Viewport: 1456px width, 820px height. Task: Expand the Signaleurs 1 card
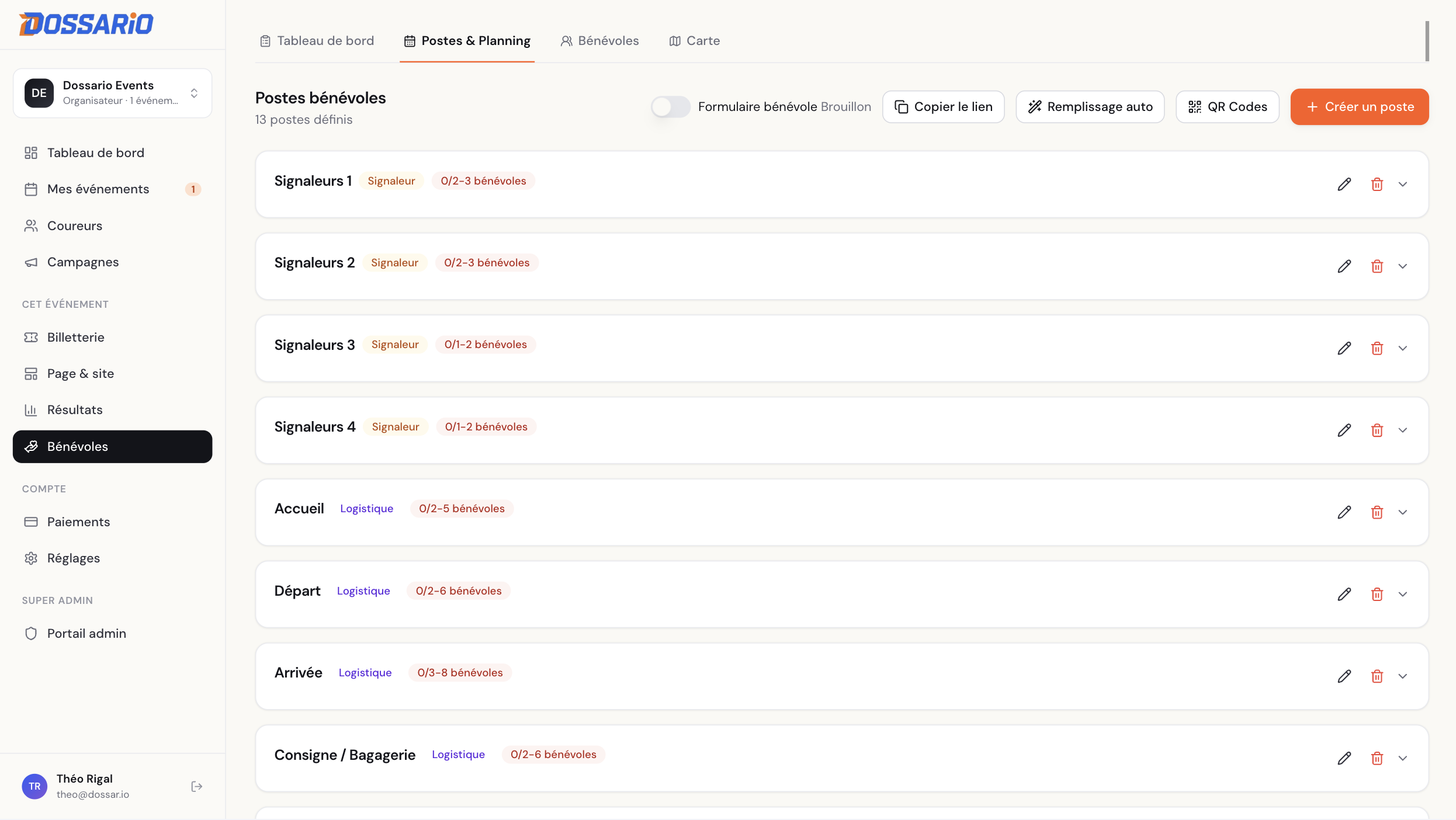pos(1403,185)
